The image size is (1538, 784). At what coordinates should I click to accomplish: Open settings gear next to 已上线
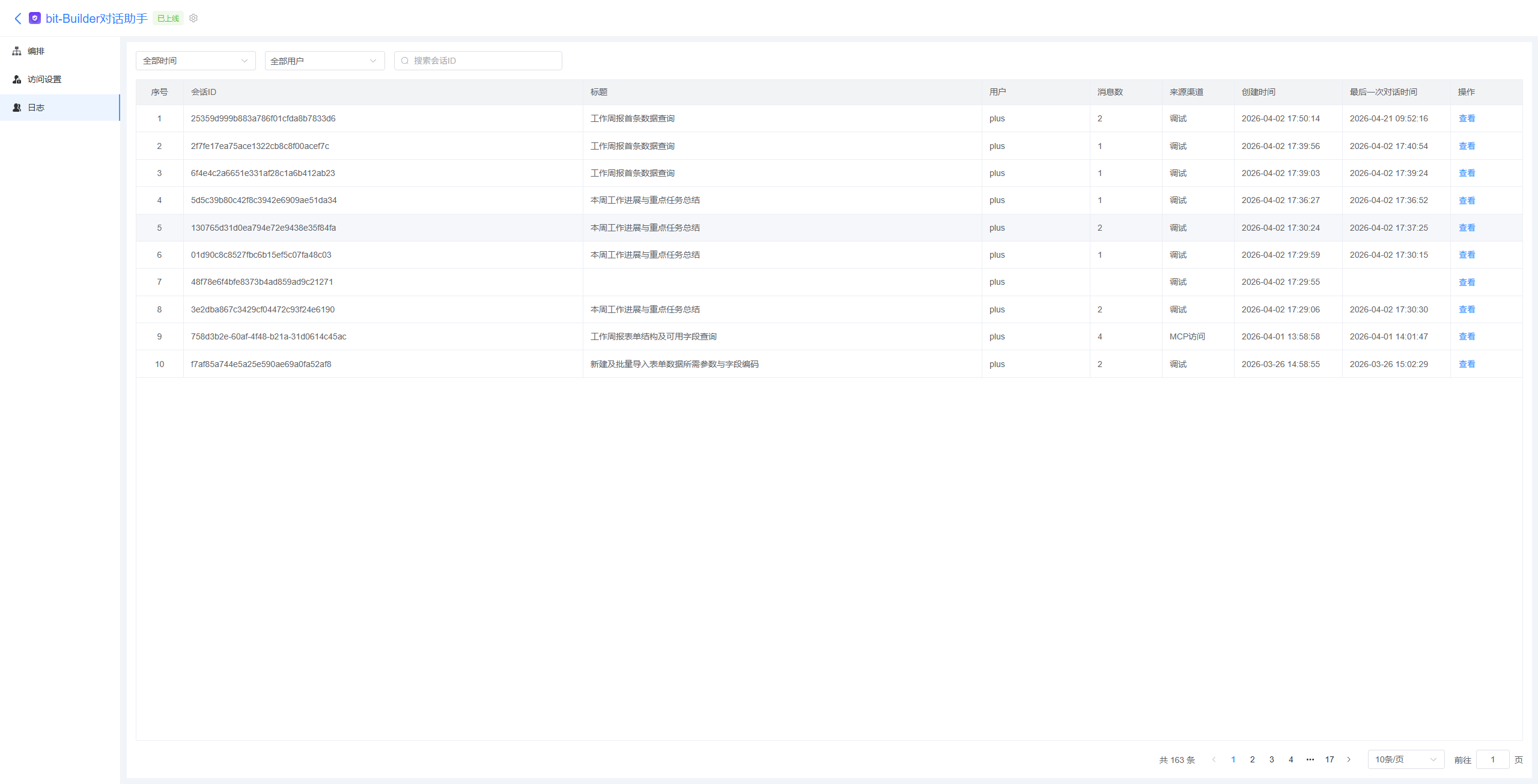pos(193,18)
